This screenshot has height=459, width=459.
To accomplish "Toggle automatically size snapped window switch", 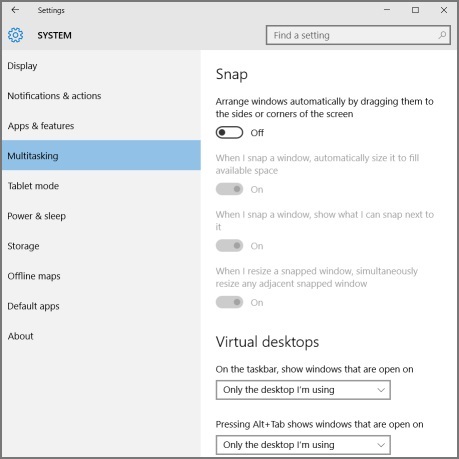I will (229, 189).
